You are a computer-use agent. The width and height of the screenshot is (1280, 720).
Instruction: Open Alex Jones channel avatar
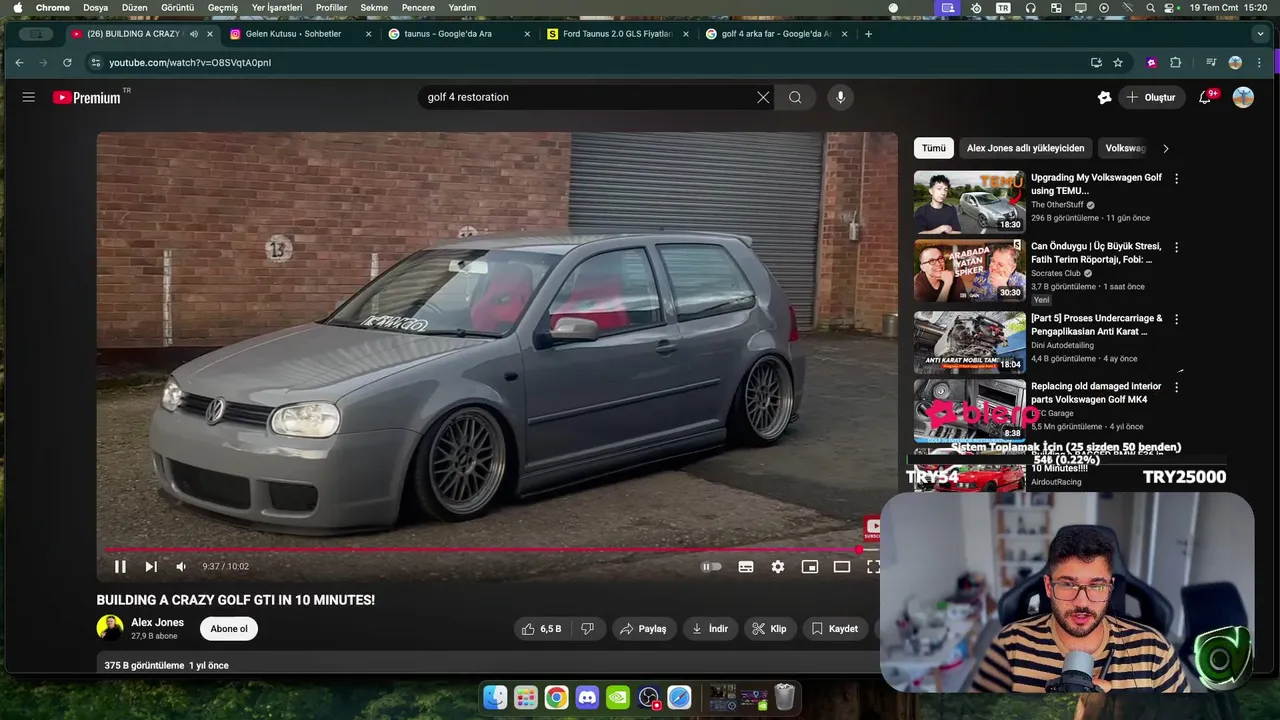(x=110, y=628)
